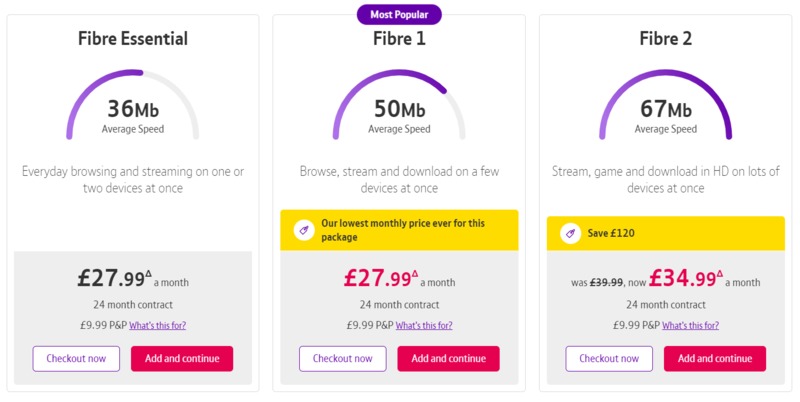Open What's this for? link in Fibre 2
Viewport: 800px width, 402px height.
point(690,325)
